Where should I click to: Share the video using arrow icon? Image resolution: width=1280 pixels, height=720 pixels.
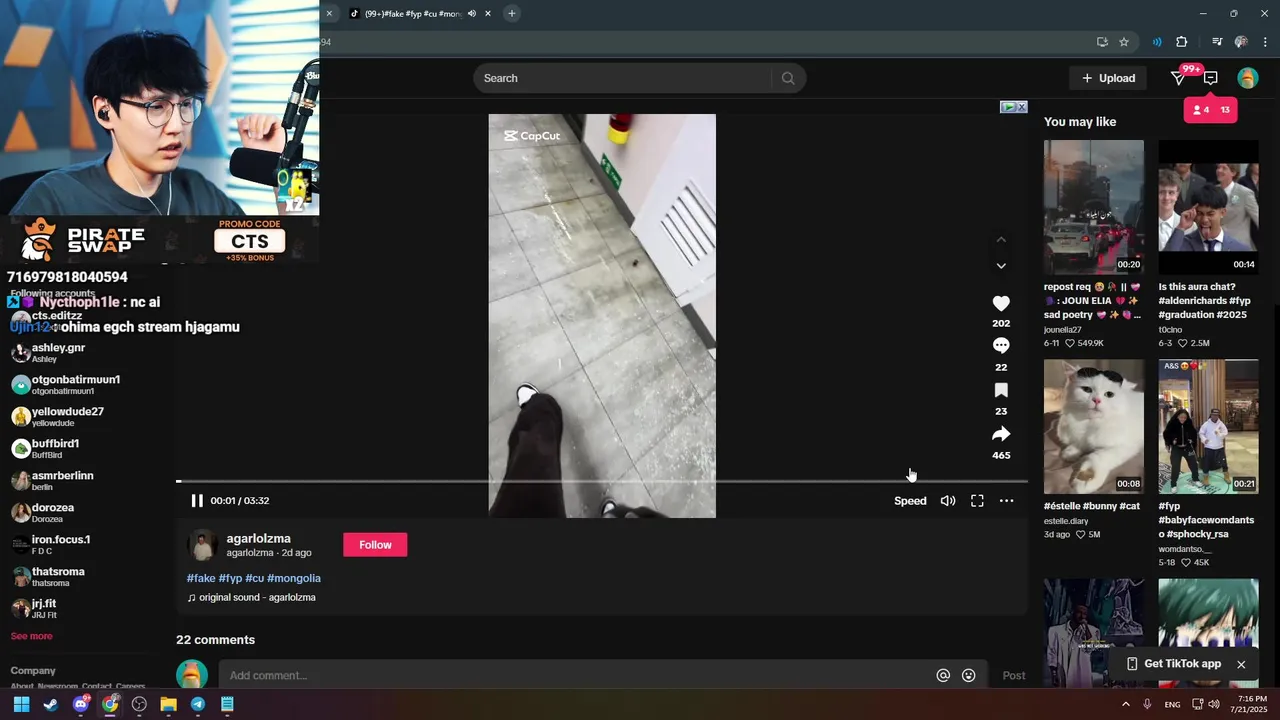click(1001, 434)
